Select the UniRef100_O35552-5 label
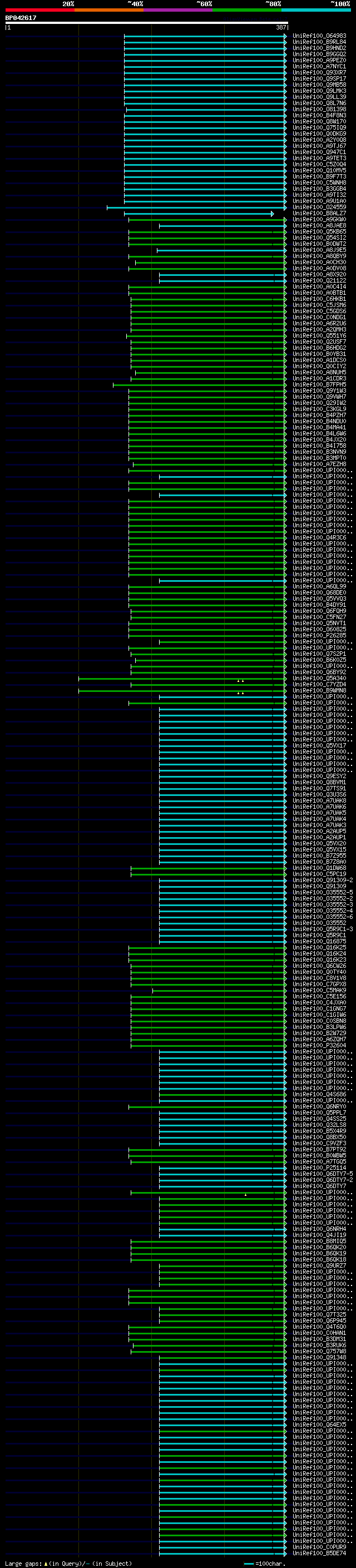Screen dimensions: 356x1568 (x=323, y=892)
